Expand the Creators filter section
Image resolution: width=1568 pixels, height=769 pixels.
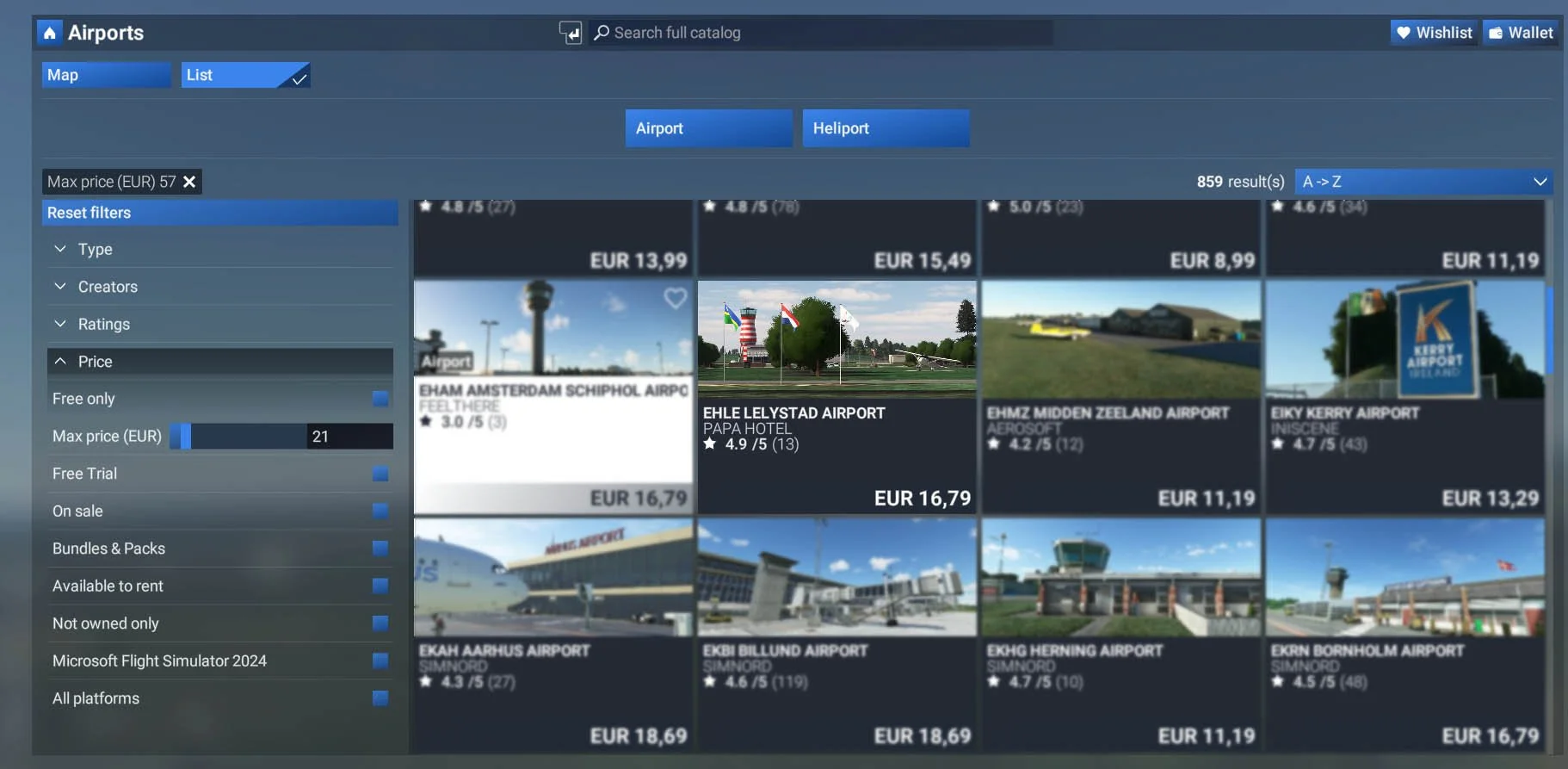(220, 287)
